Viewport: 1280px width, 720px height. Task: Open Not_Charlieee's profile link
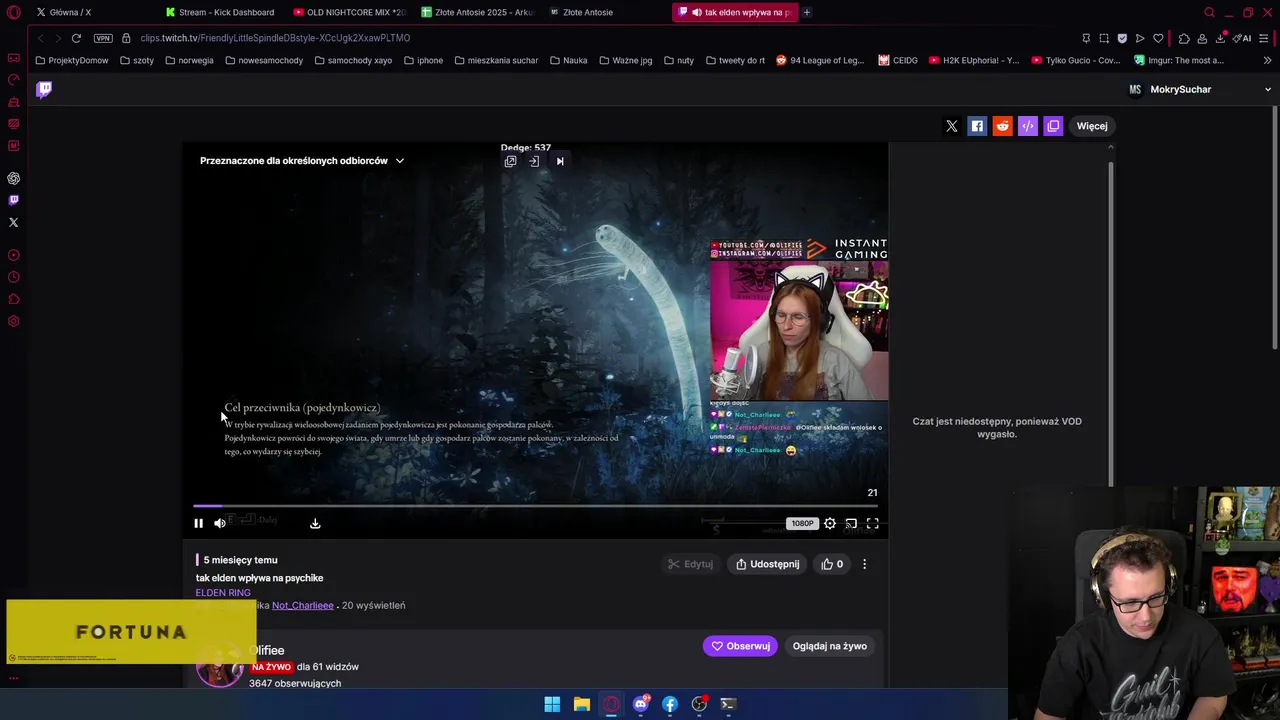(x=302, y=605)
